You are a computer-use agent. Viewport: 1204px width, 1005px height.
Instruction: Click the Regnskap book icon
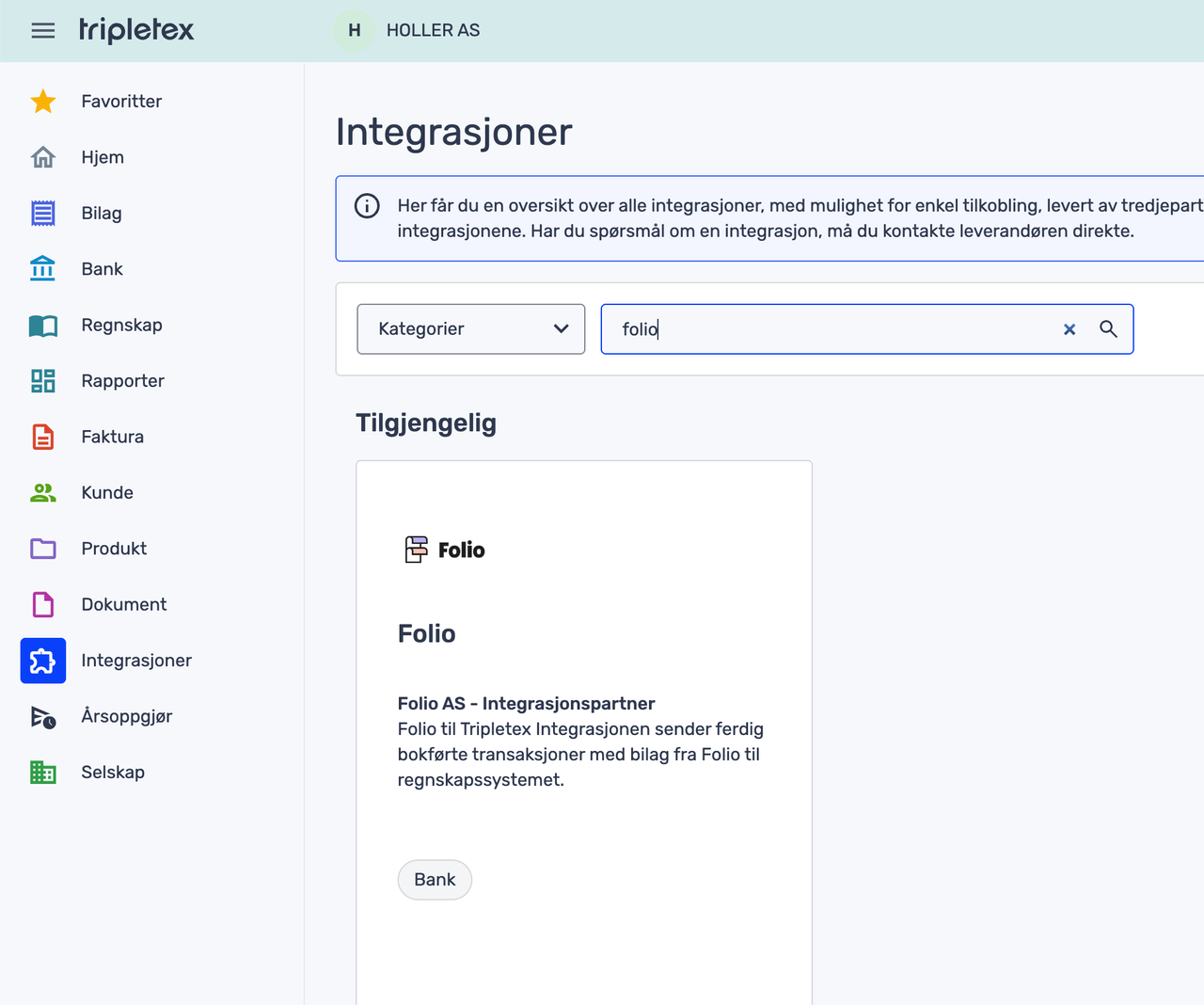coord(43,326)
